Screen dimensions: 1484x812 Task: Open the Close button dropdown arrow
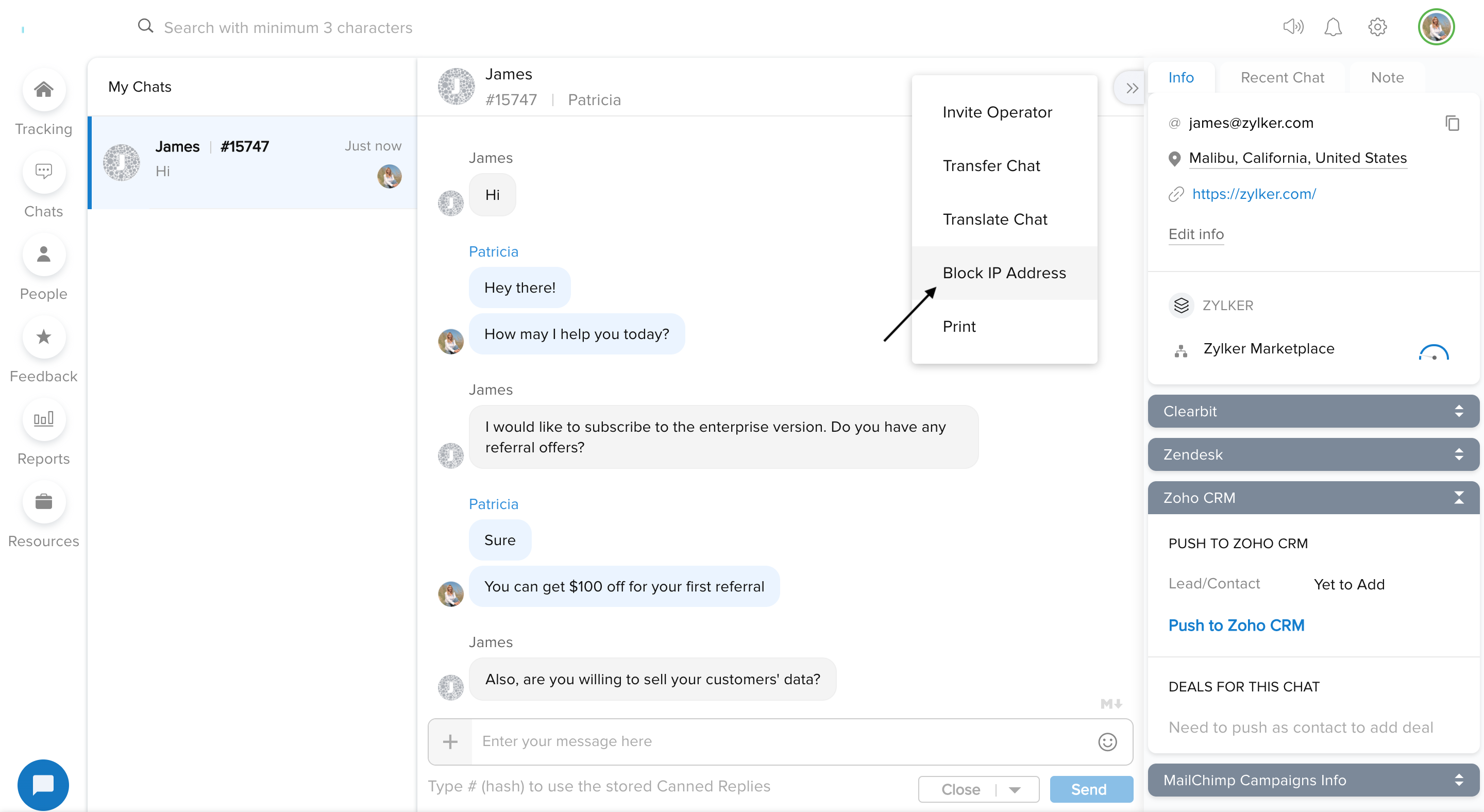coord(1015,789)
